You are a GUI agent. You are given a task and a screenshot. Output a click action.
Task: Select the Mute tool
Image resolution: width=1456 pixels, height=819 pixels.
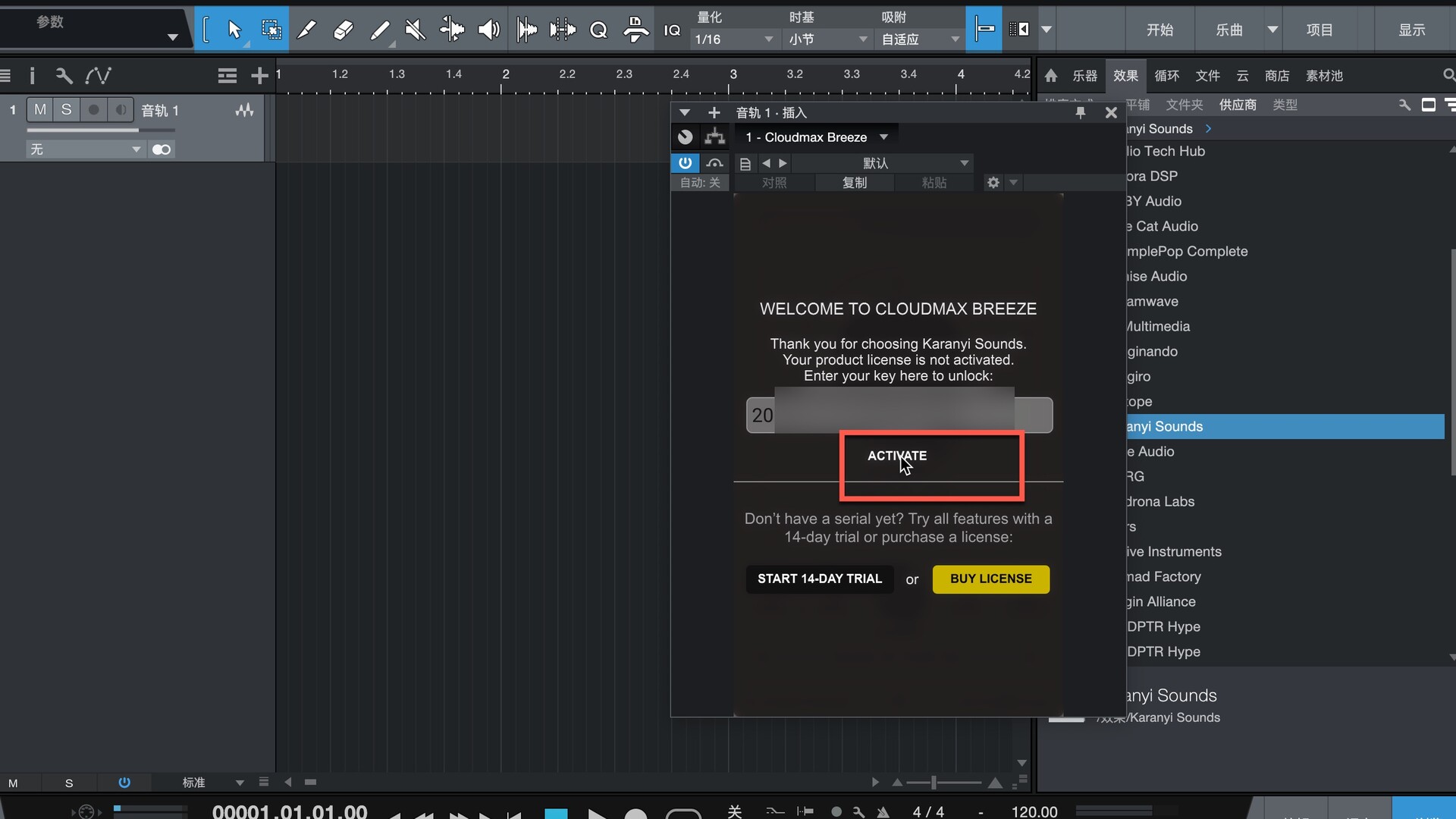[415, 30]
